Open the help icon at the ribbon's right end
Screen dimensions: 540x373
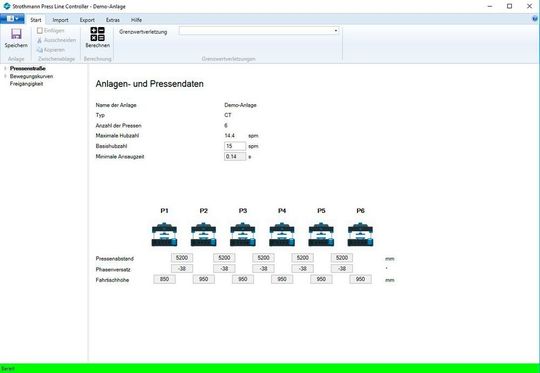[x=535, y=19]
